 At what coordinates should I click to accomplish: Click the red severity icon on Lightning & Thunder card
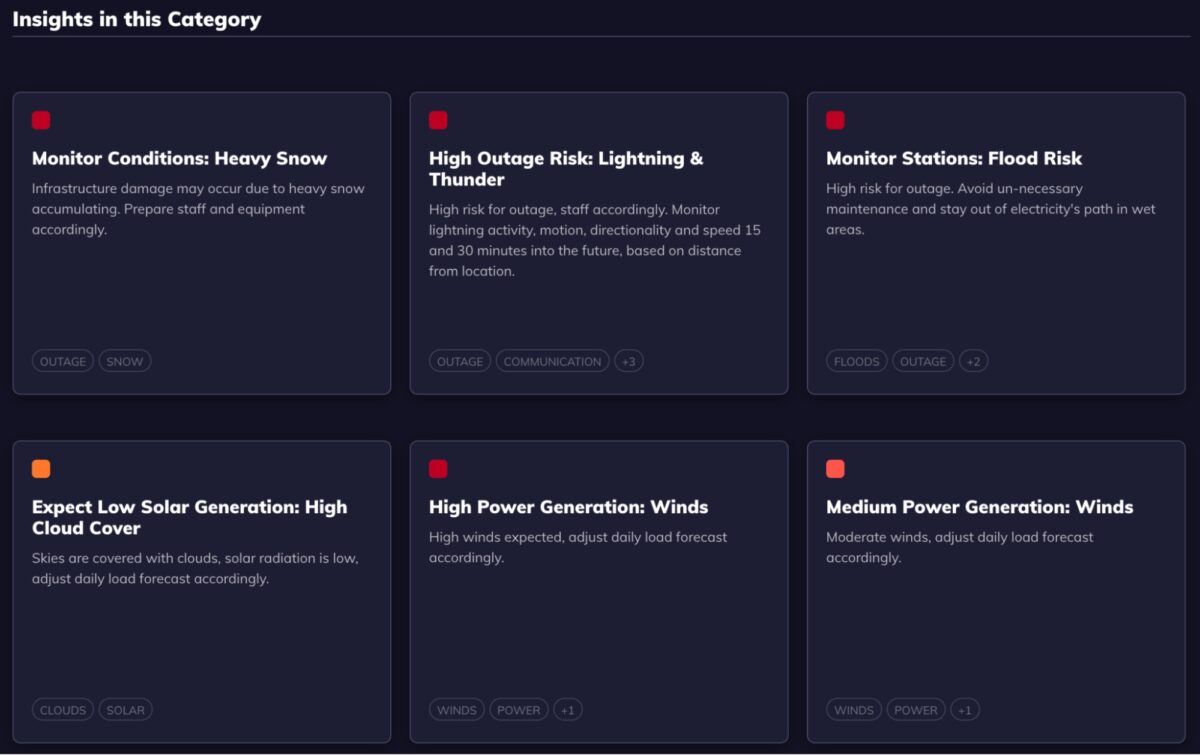438,120
